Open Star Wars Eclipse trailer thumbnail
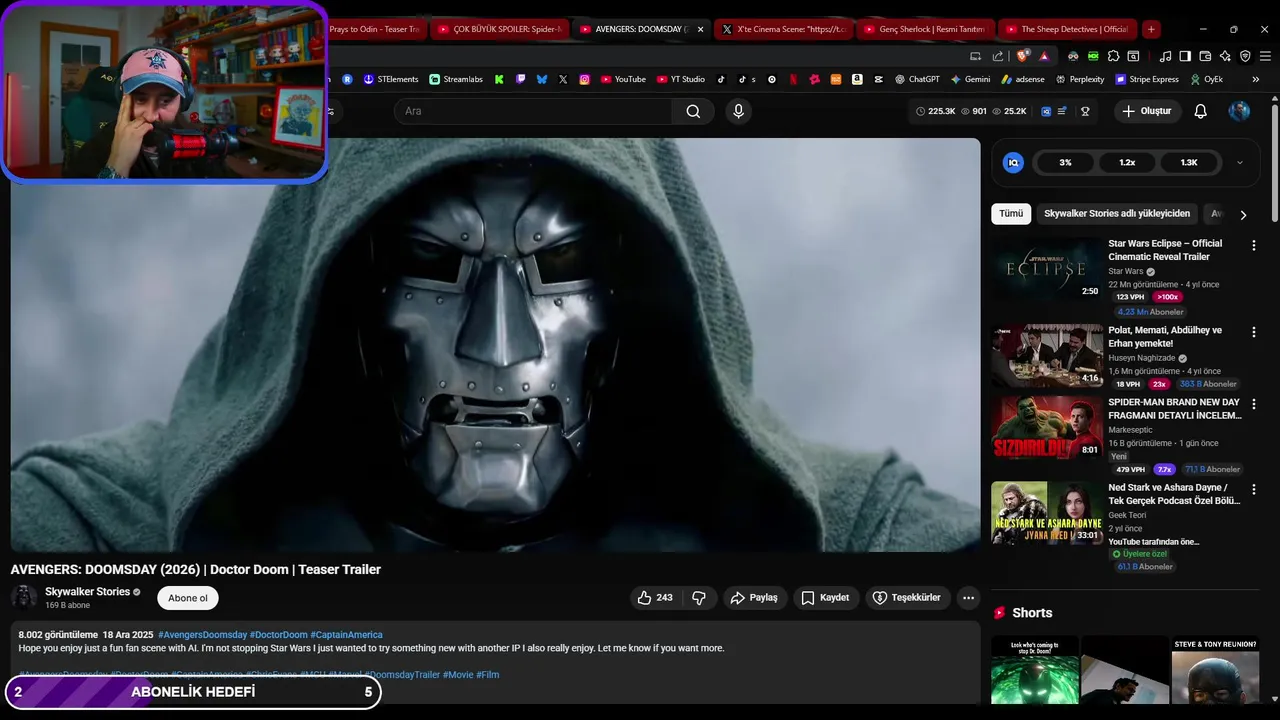This screenshot has height=720, width=1280. (1047, 269)
